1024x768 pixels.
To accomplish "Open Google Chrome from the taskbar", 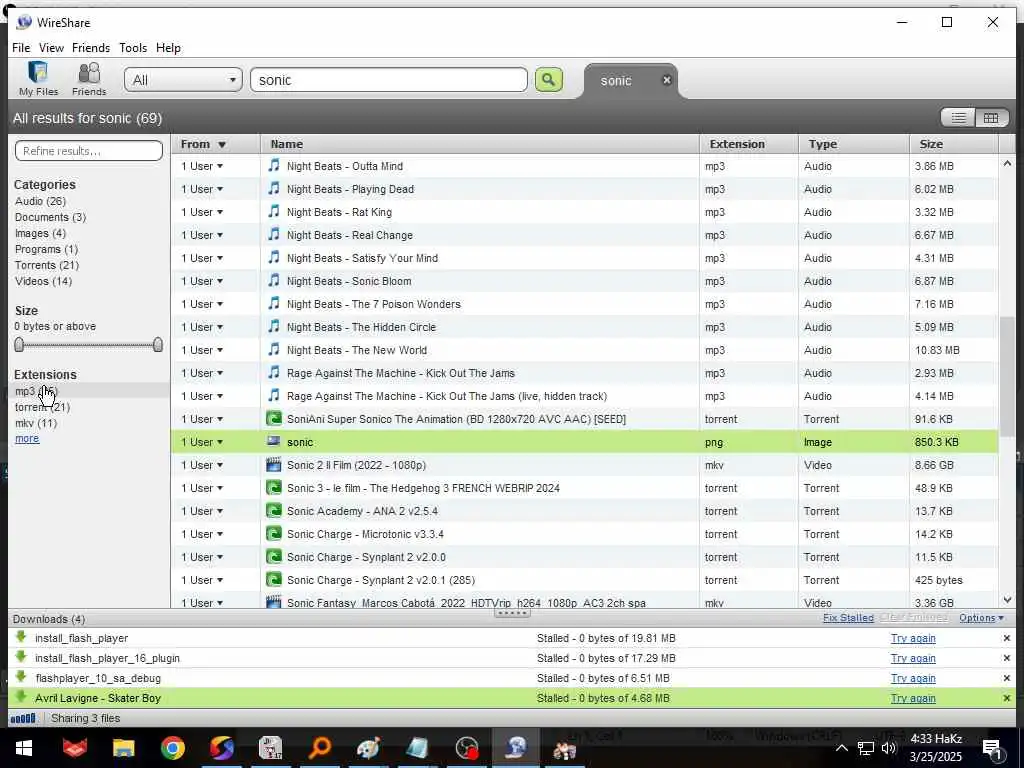I will click(x=172, y=748).
